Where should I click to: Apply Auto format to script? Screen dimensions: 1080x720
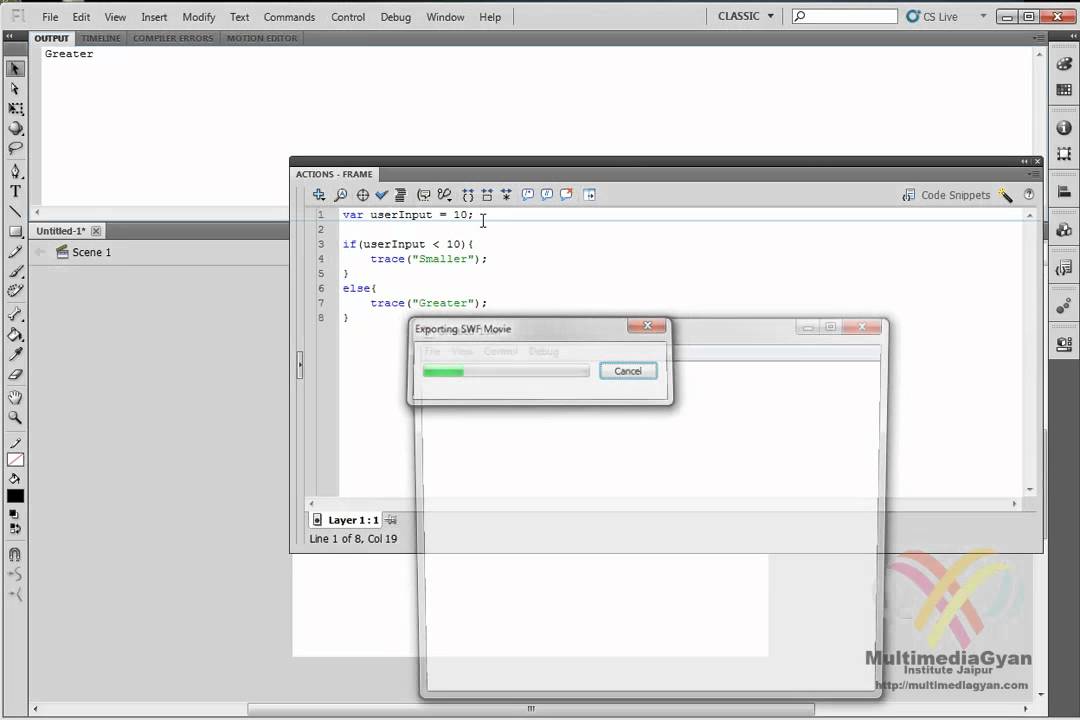(400, 195)
